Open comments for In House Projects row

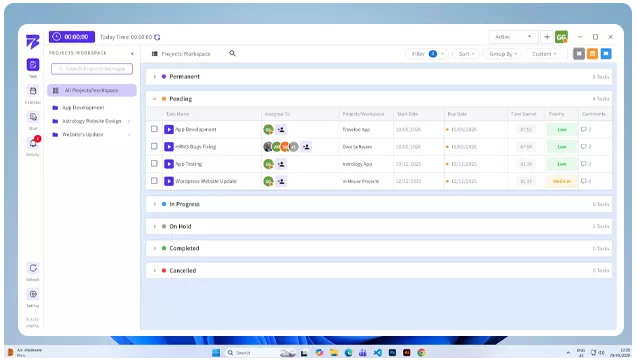pos(586,181)
